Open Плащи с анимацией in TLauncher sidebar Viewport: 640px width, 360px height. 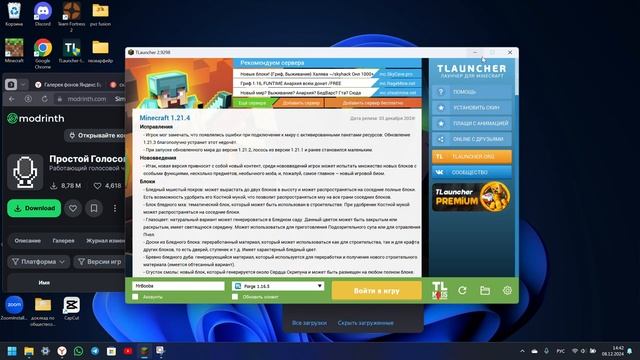coord(472,123)
